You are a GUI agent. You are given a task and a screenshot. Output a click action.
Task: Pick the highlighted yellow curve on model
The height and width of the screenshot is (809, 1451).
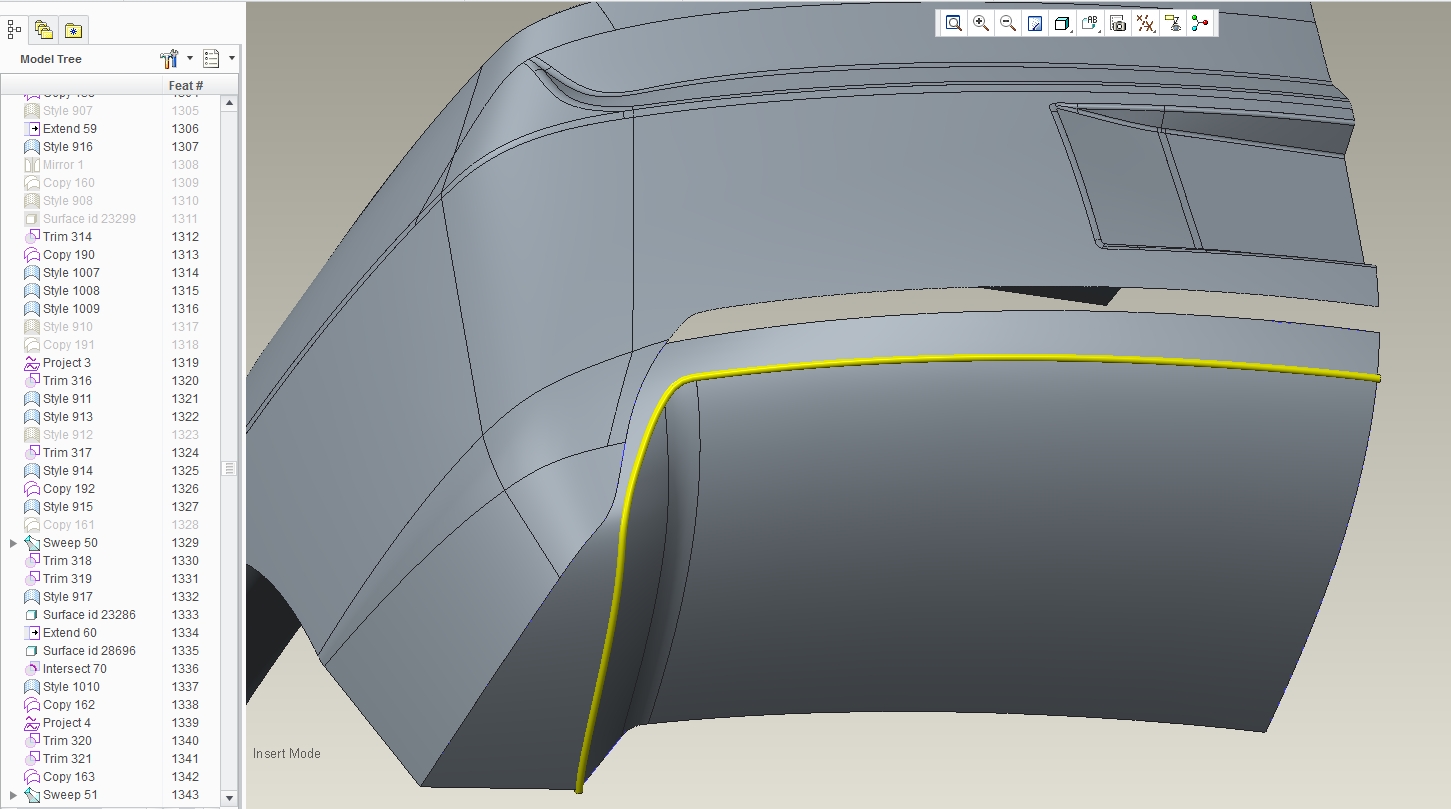[x=1000, y=359]
